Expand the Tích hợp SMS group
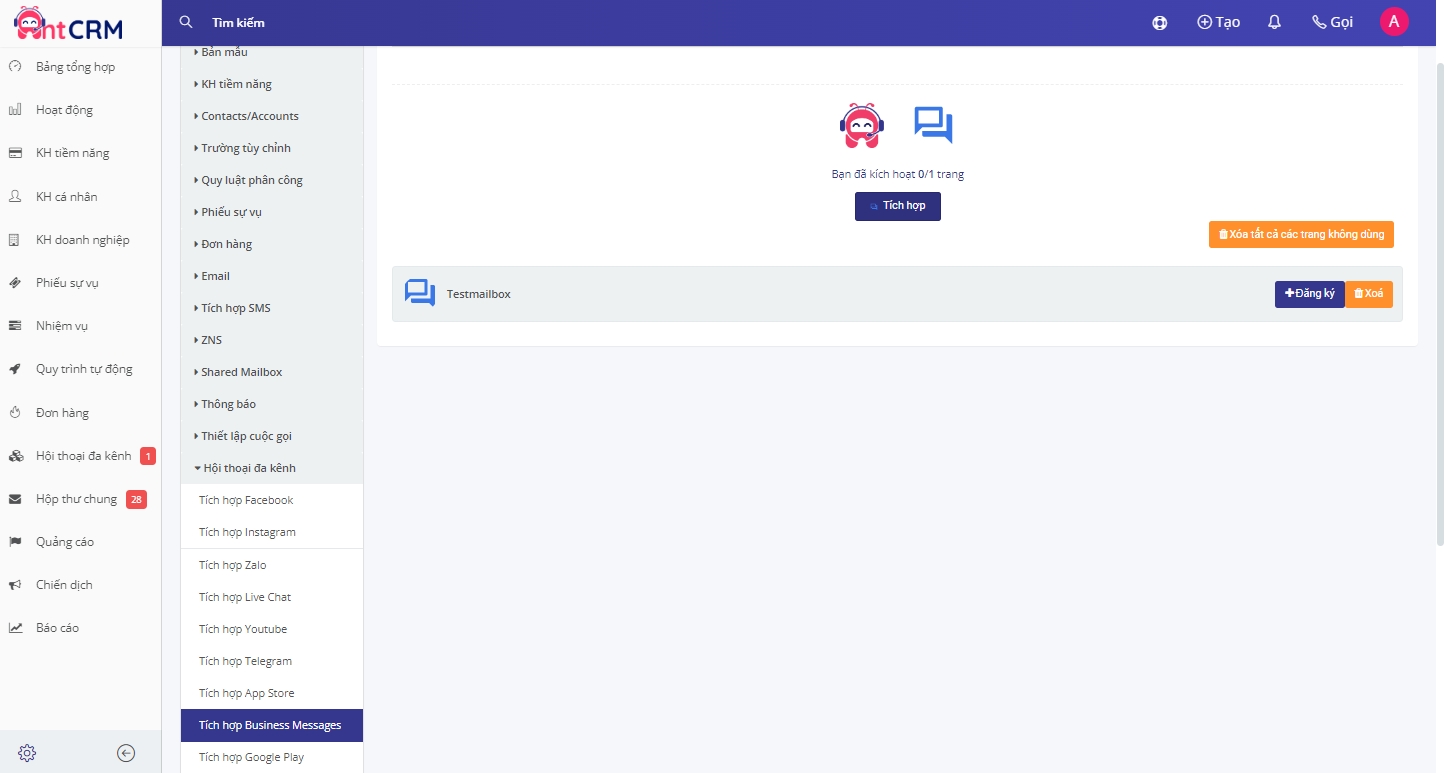The height and width of the screenshot is (773, 1445). pyautogui.click(x=235, y=308)
